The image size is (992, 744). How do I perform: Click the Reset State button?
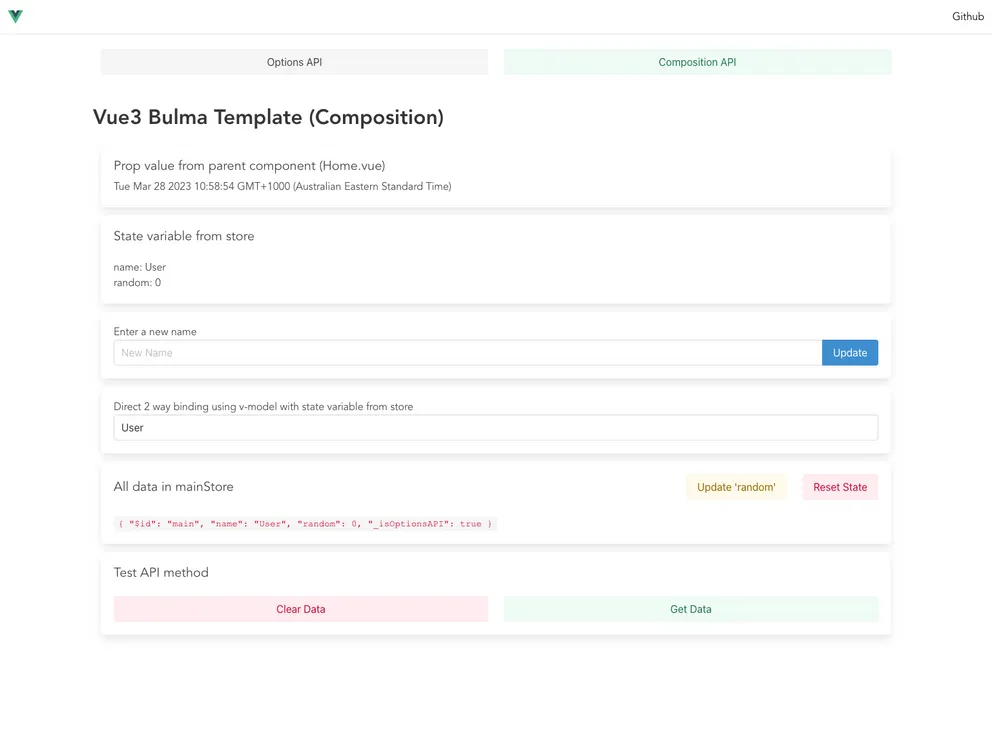click(x=839, y=486)
